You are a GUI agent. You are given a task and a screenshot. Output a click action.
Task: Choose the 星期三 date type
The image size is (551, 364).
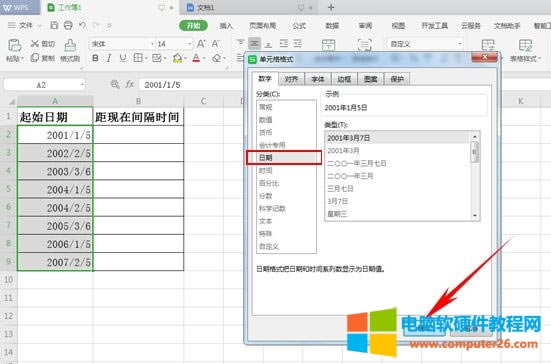coord(397,214)
